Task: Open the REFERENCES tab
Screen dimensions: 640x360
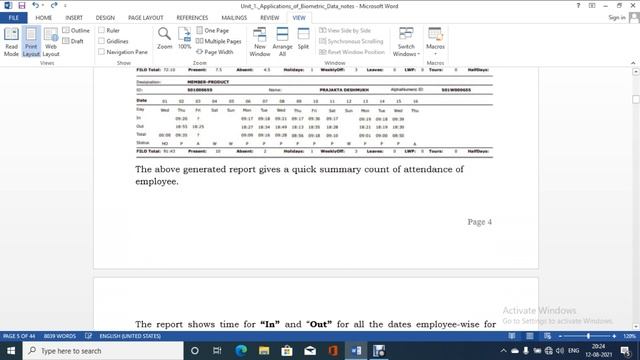Action: click(x=192, y=18)
